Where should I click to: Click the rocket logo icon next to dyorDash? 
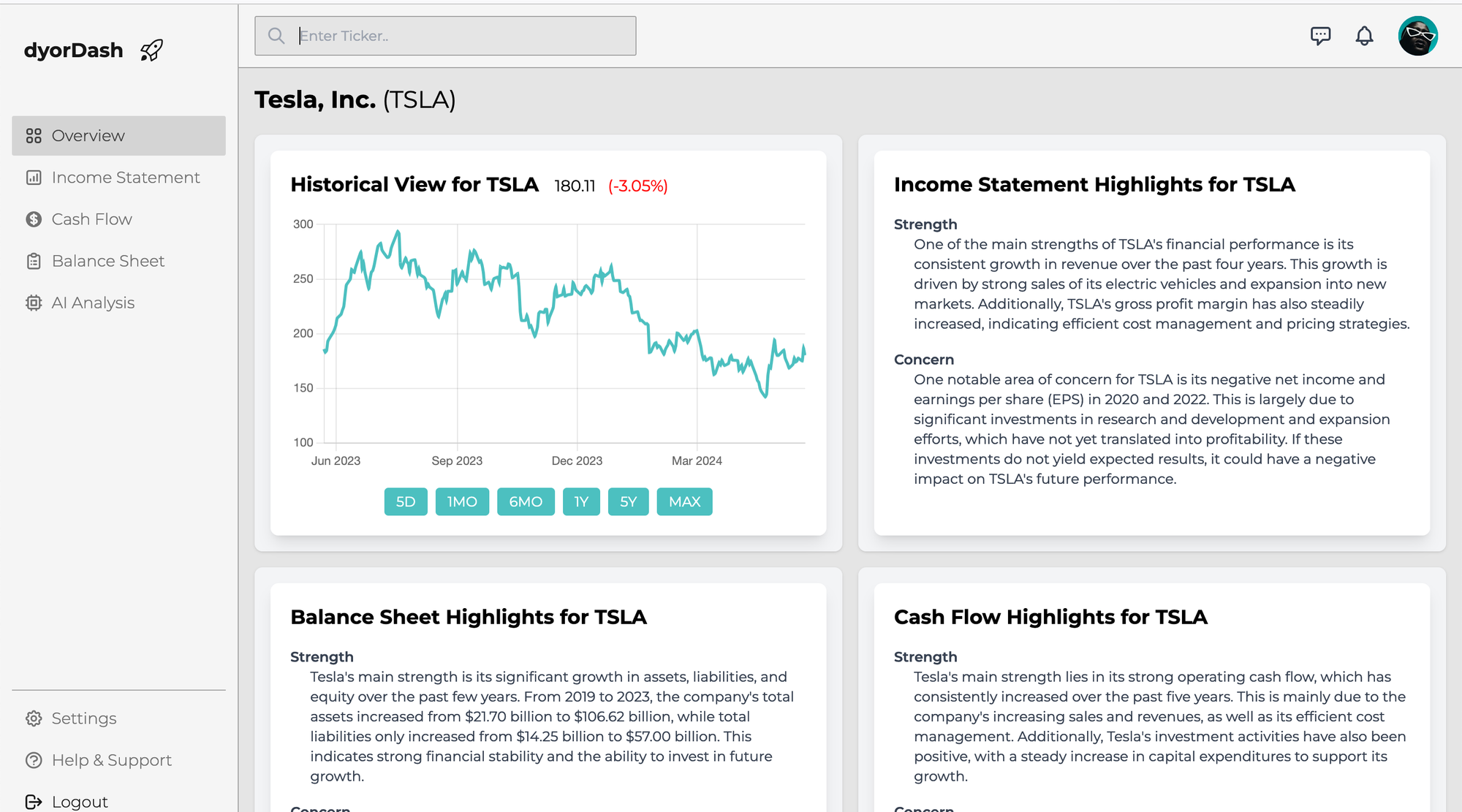pos(152,50)
